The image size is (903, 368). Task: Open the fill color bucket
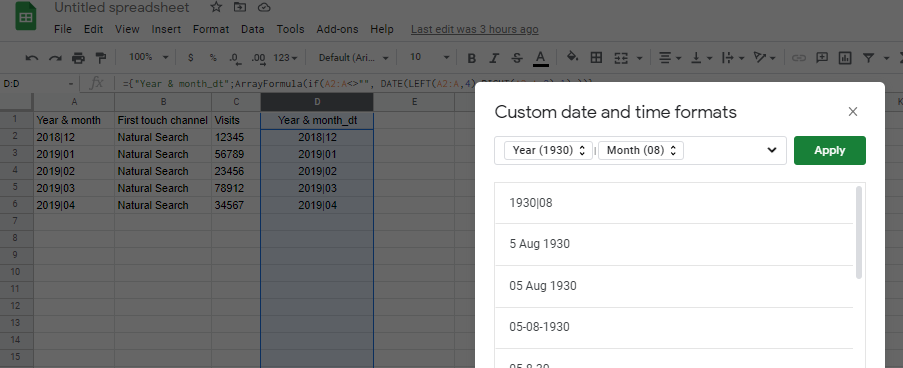572,57
